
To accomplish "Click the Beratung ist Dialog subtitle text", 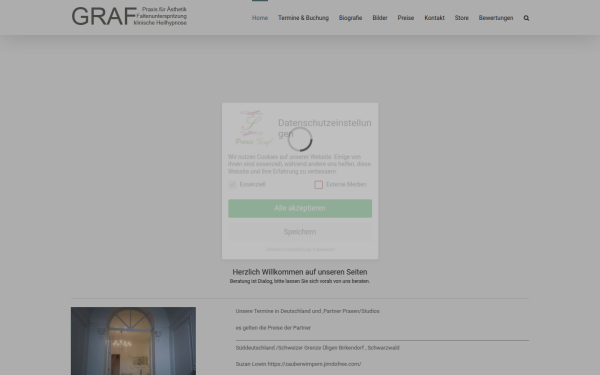I will [300, 281].
